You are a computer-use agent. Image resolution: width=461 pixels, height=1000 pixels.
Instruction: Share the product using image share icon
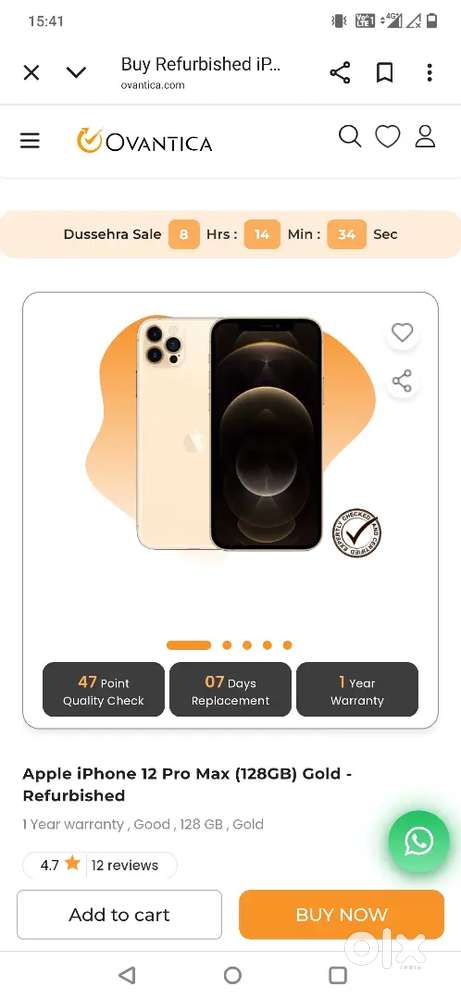pyautogui.click(x=402, y=381)
